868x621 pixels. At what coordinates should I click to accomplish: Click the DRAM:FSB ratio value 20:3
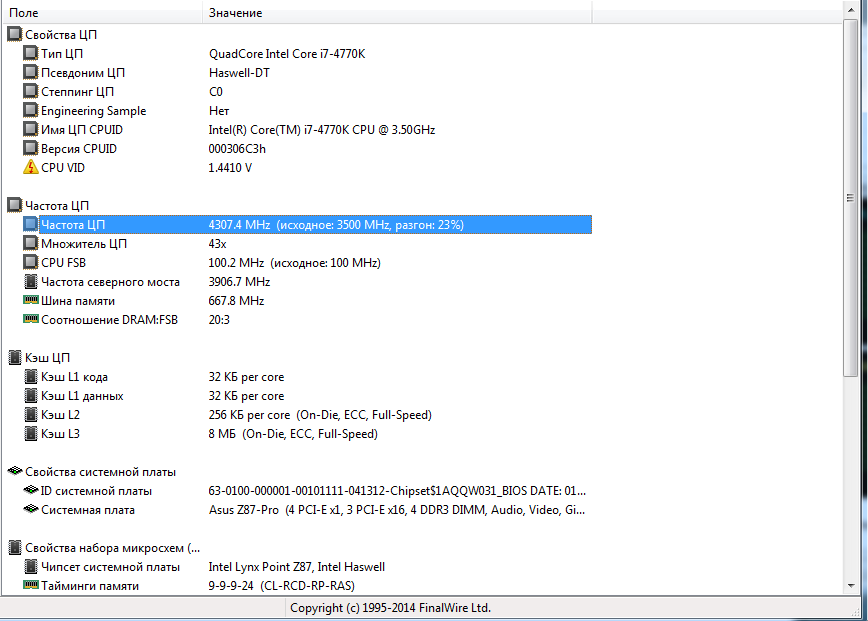coord(219,319)
